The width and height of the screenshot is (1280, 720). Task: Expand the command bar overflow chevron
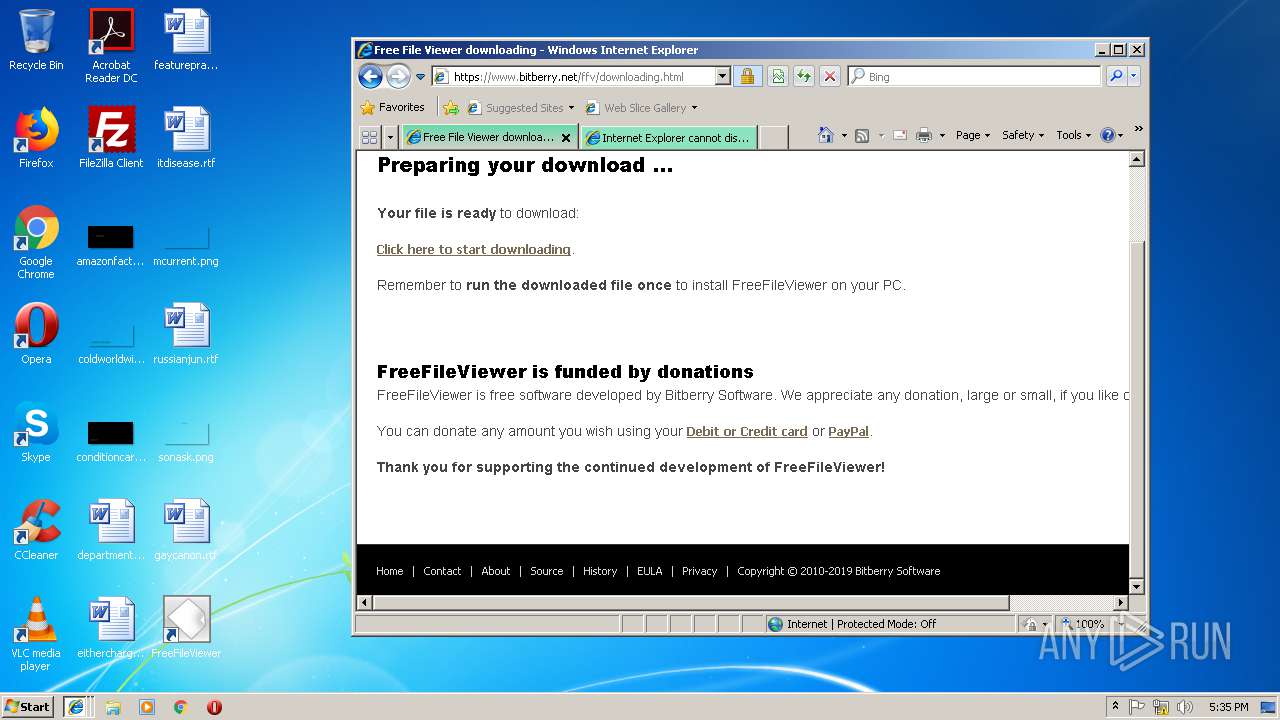[x=1138, y=129]
